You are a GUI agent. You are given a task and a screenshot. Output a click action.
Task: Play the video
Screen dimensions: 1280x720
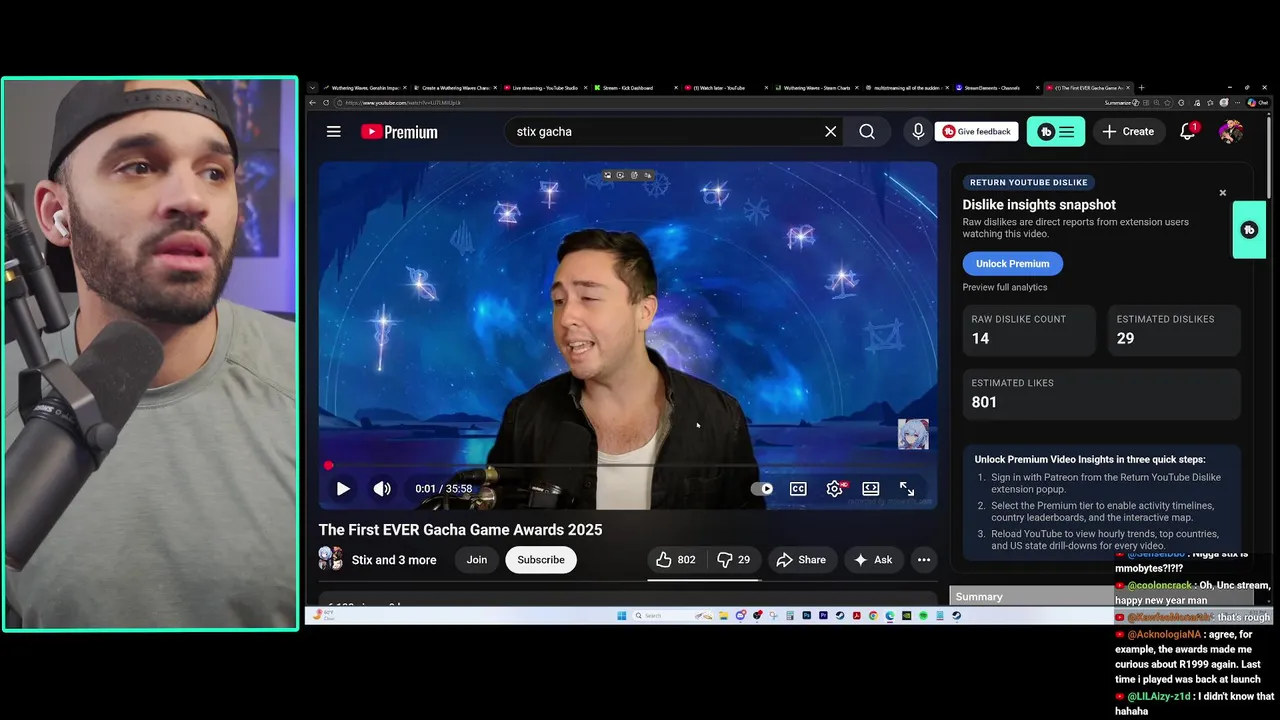click(343, 489)
